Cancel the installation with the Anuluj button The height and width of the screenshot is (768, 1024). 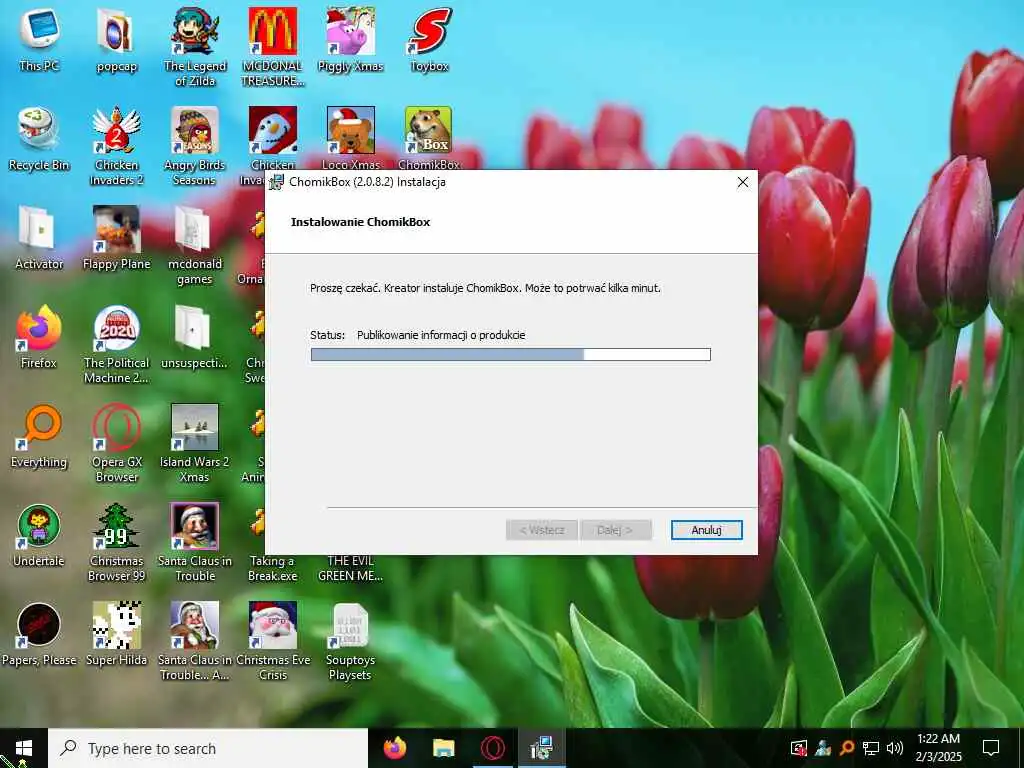pos(706,530)
